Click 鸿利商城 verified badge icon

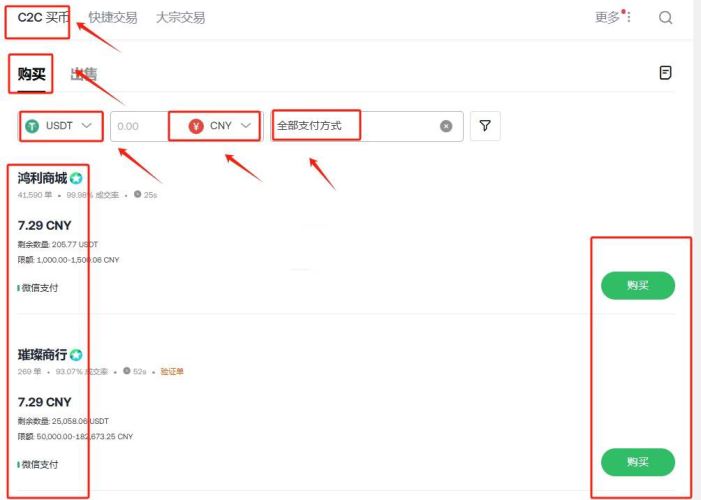[x=76, y=179]
